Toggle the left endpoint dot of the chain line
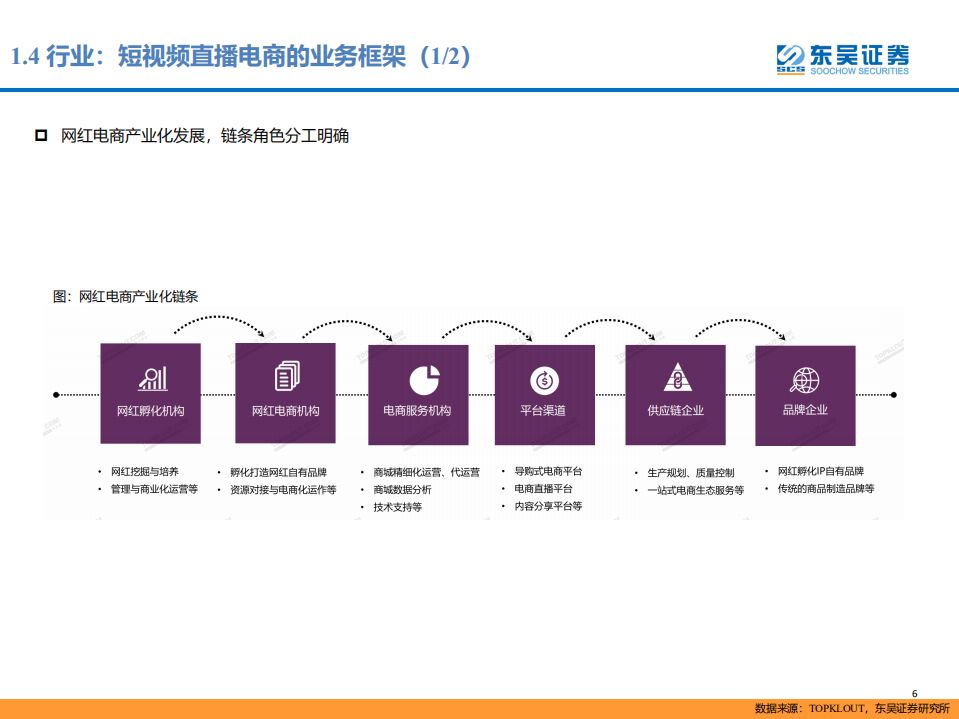The width and height of the screenshot is (959, 719). coord(58,395)
